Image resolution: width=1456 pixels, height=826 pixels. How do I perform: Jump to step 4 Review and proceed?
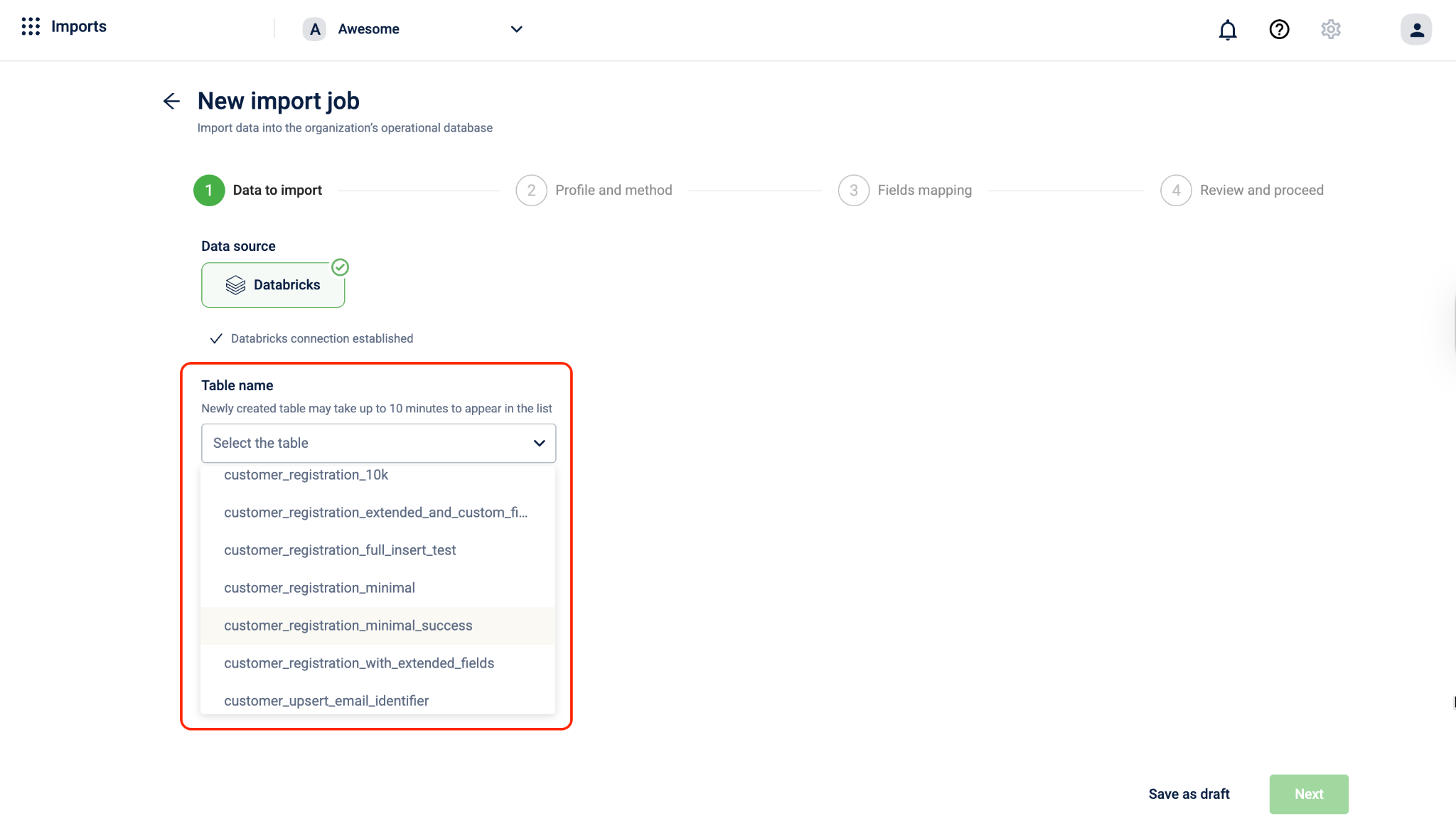[x=1242, y=191]
